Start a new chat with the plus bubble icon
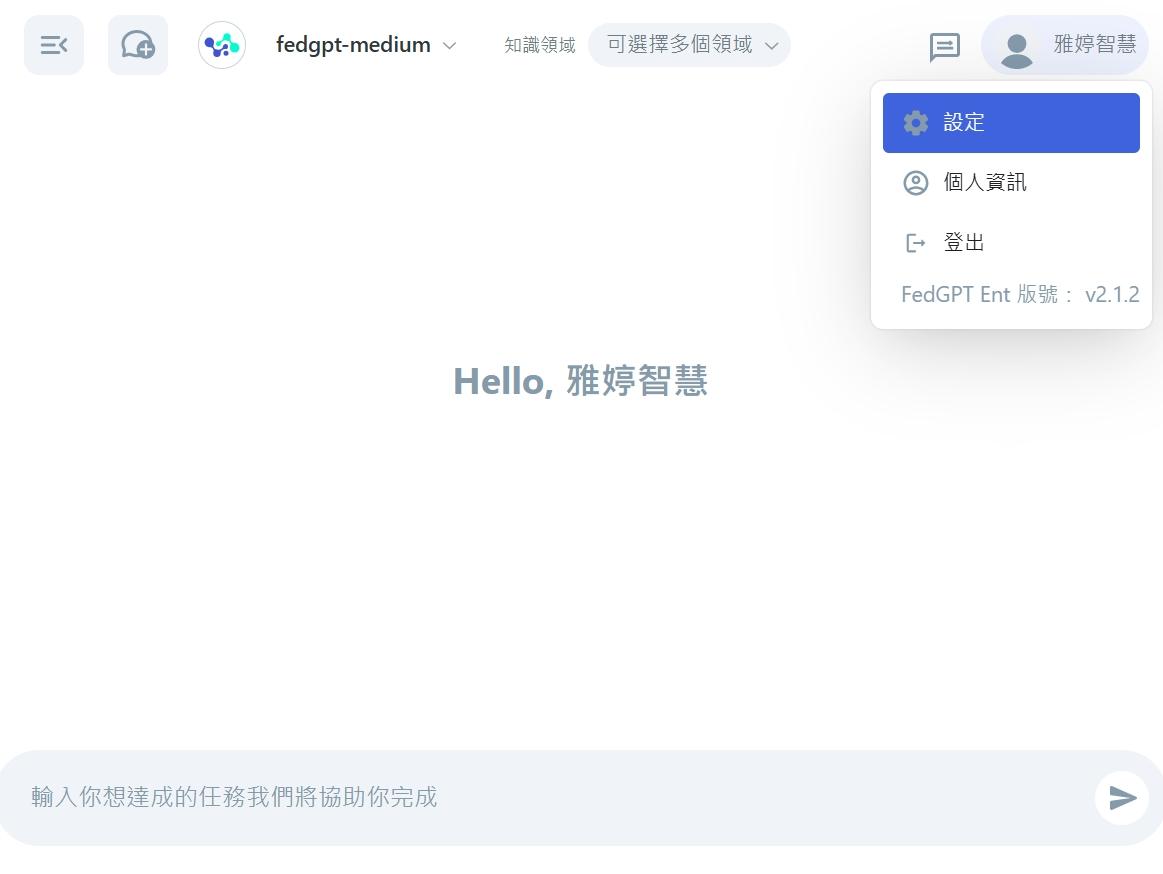 138,45
